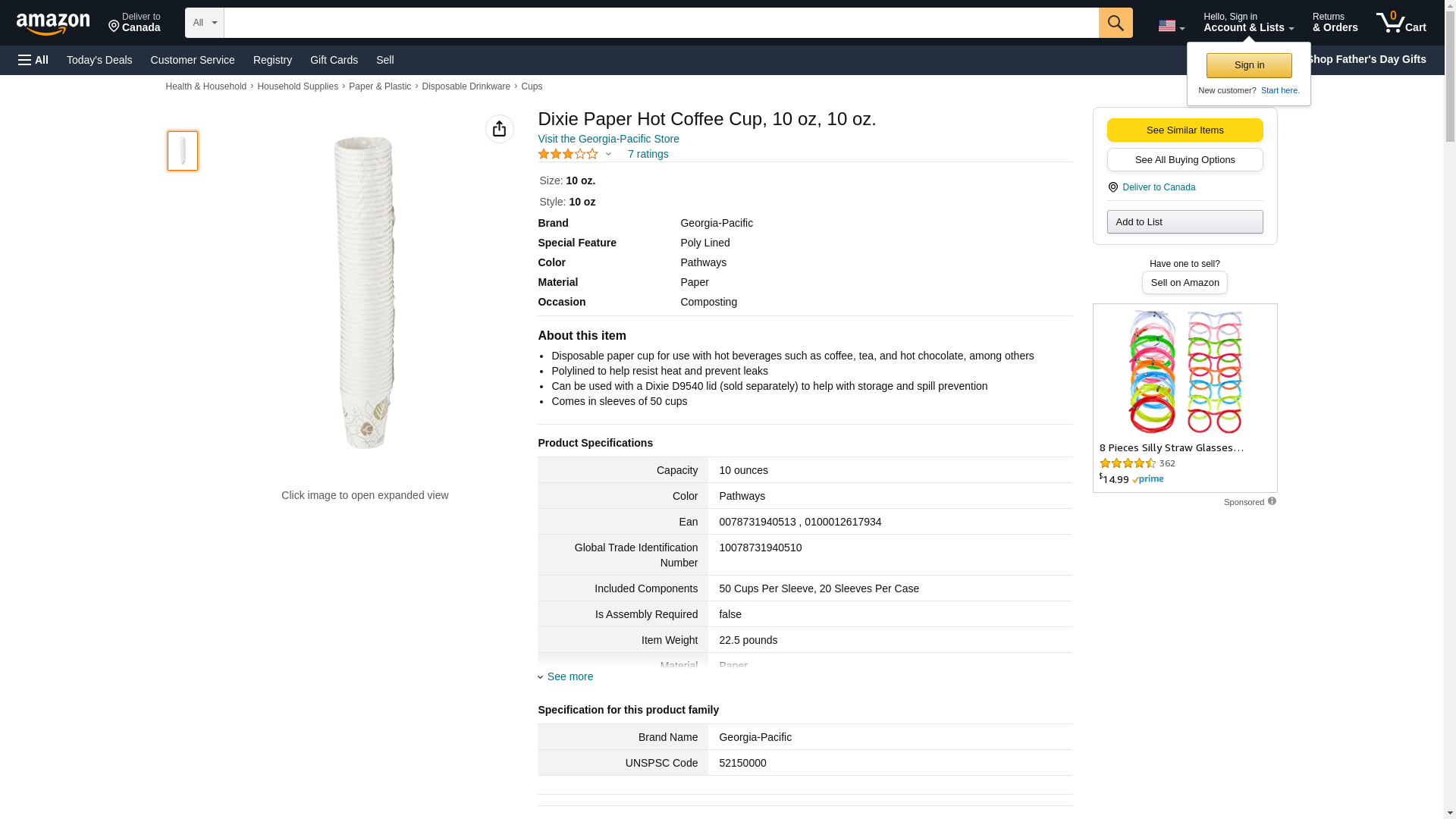The height and width of the screenshot is (819, 1456).
Task: Click the Amazon logo
Action: (53, 24)
